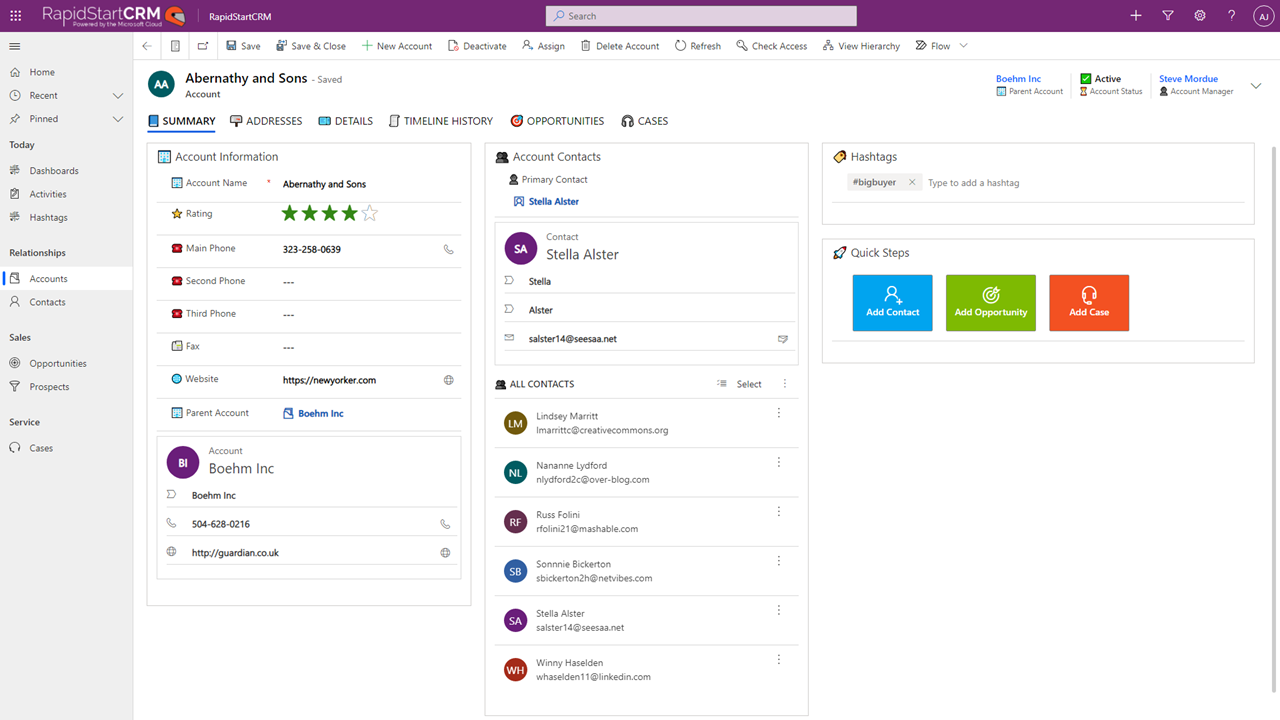1280x720 pixels.
Task: Open the Settings gear in the top bar
Action: pos(1199,16)
